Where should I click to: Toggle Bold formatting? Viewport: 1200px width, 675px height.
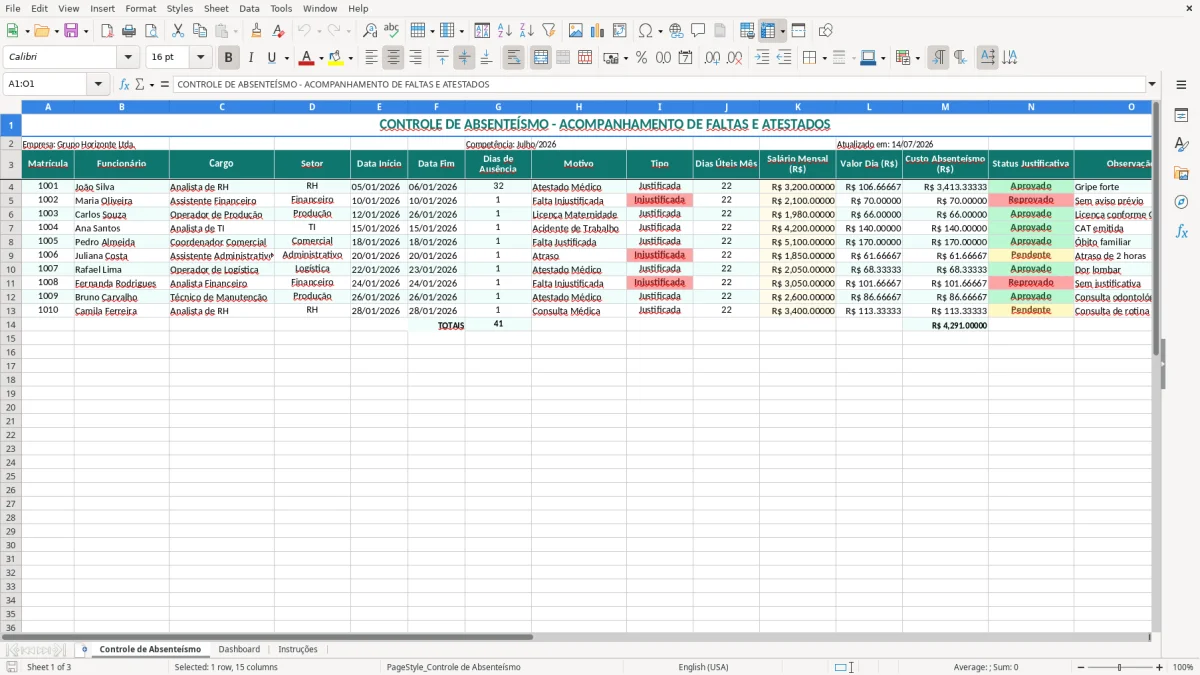click(x=229, y=58)
